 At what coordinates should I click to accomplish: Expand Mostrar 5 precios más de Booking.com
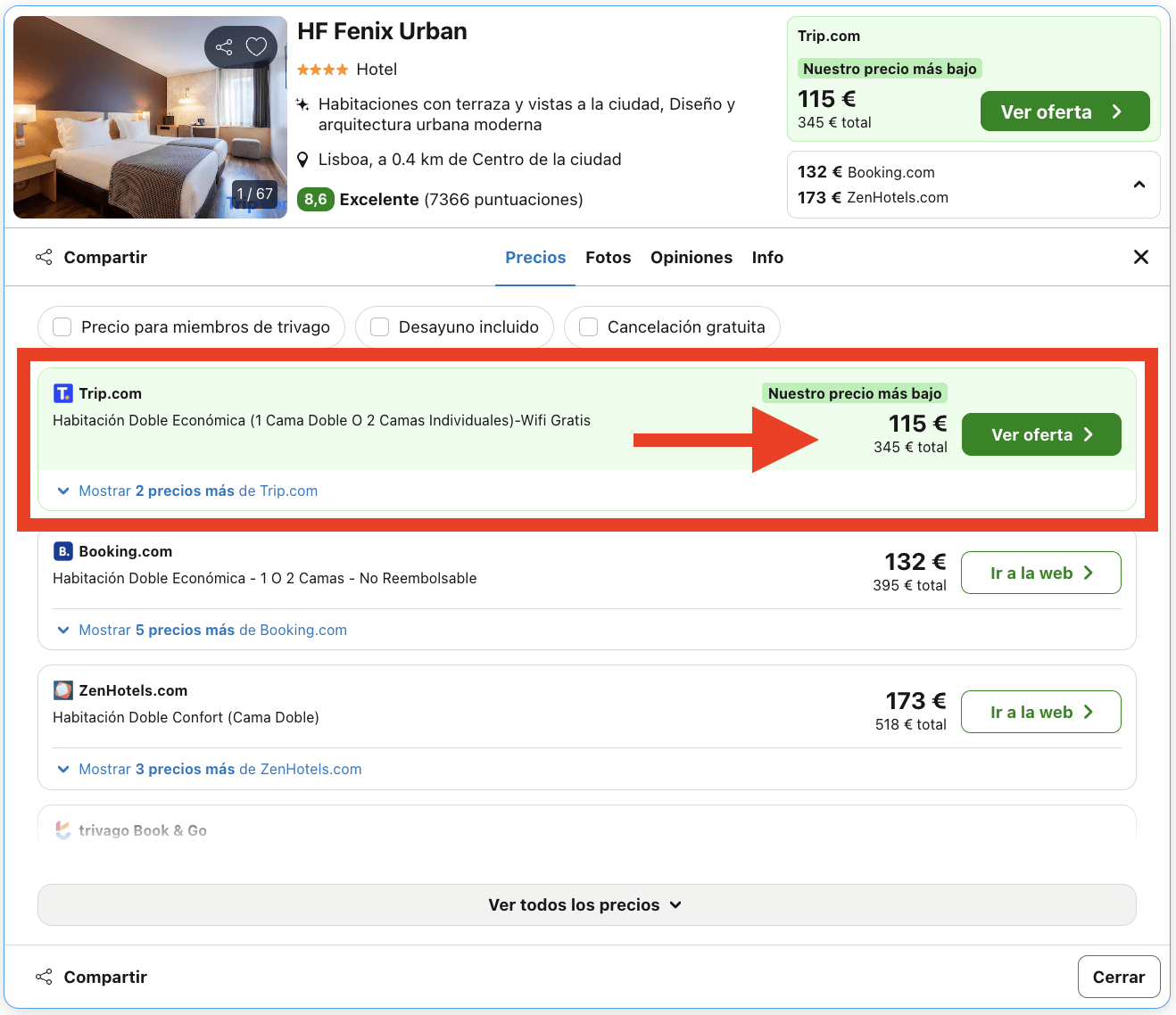(x=202, y=630)
